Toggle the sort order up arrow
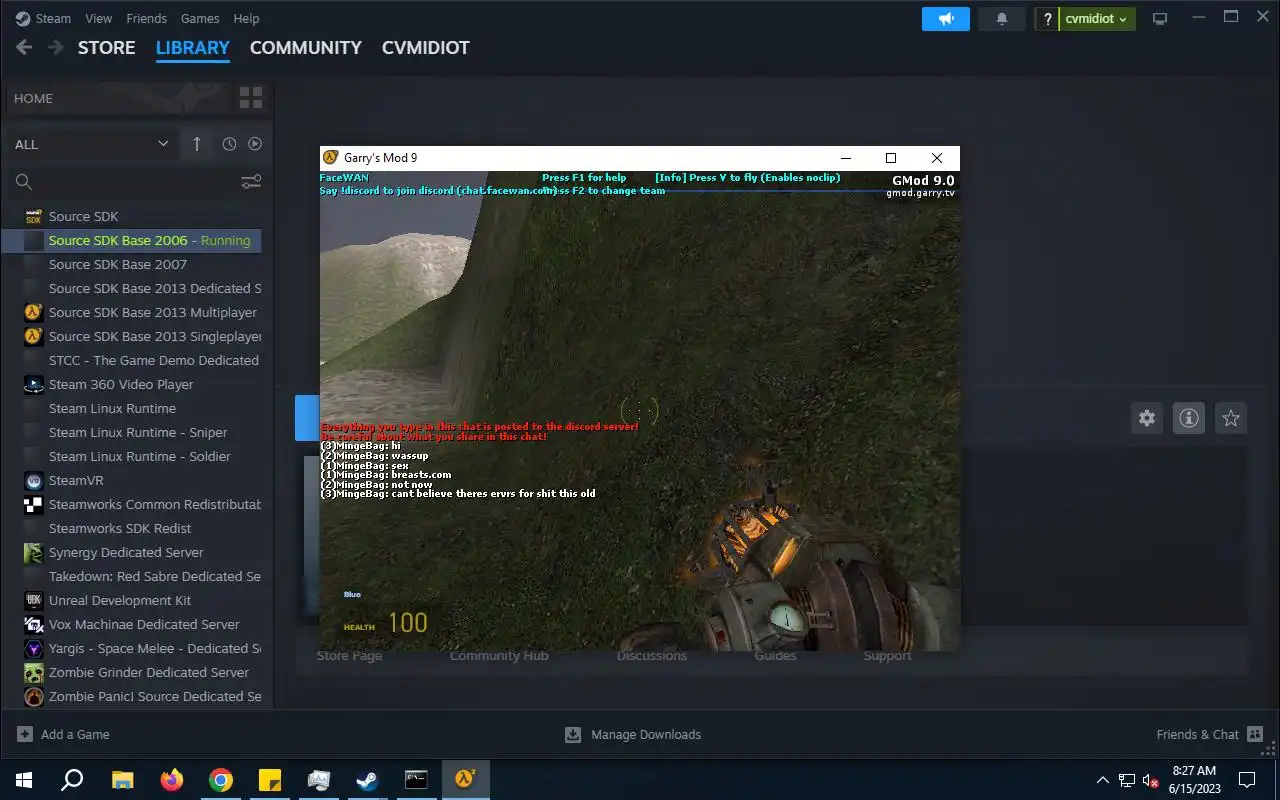The image size is (1280, 800). [x=196, y=144]
